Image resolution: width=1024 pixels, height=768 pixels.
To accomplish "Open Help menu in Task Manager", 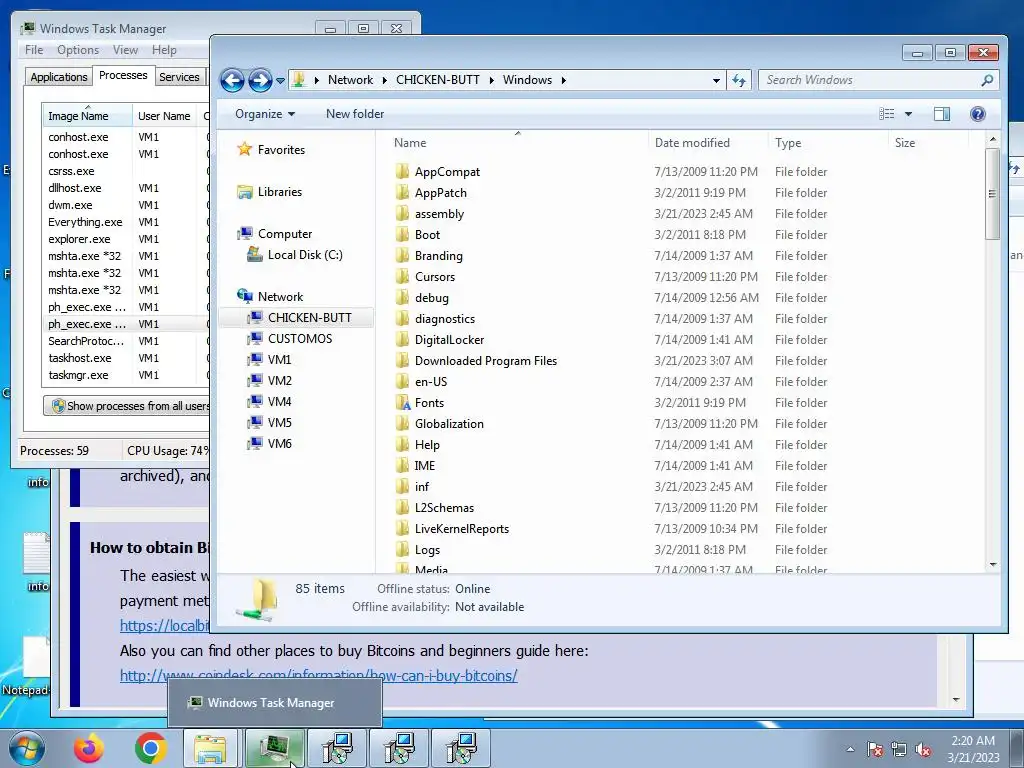I will [x=164, y=50].
